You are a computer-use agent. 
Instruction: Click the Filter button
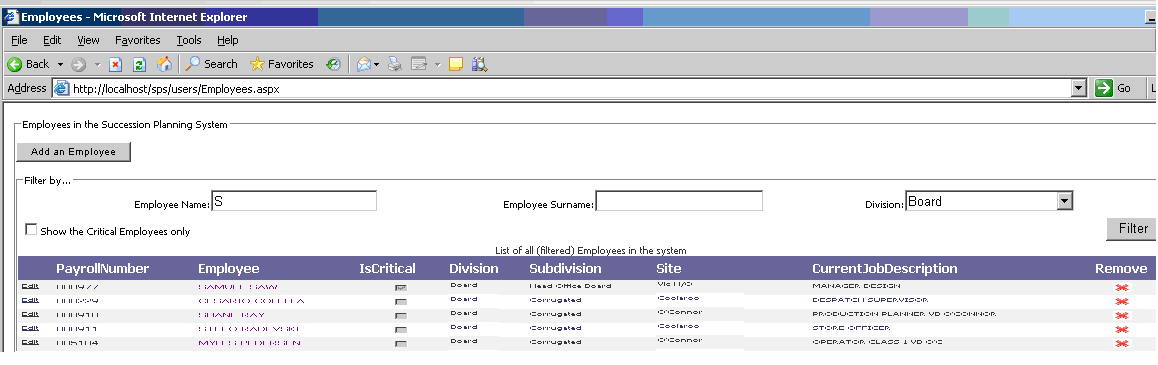(1132, 229)
